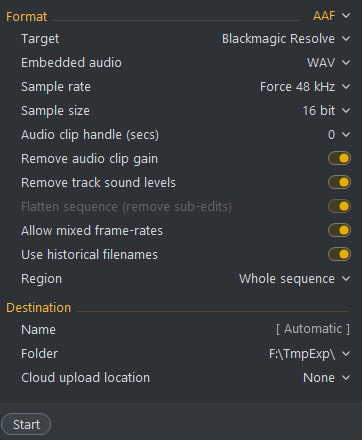Screen dimensions: 362x440
Task: Open the Format AAF dropdown
Action: click(x=331, y=16)
